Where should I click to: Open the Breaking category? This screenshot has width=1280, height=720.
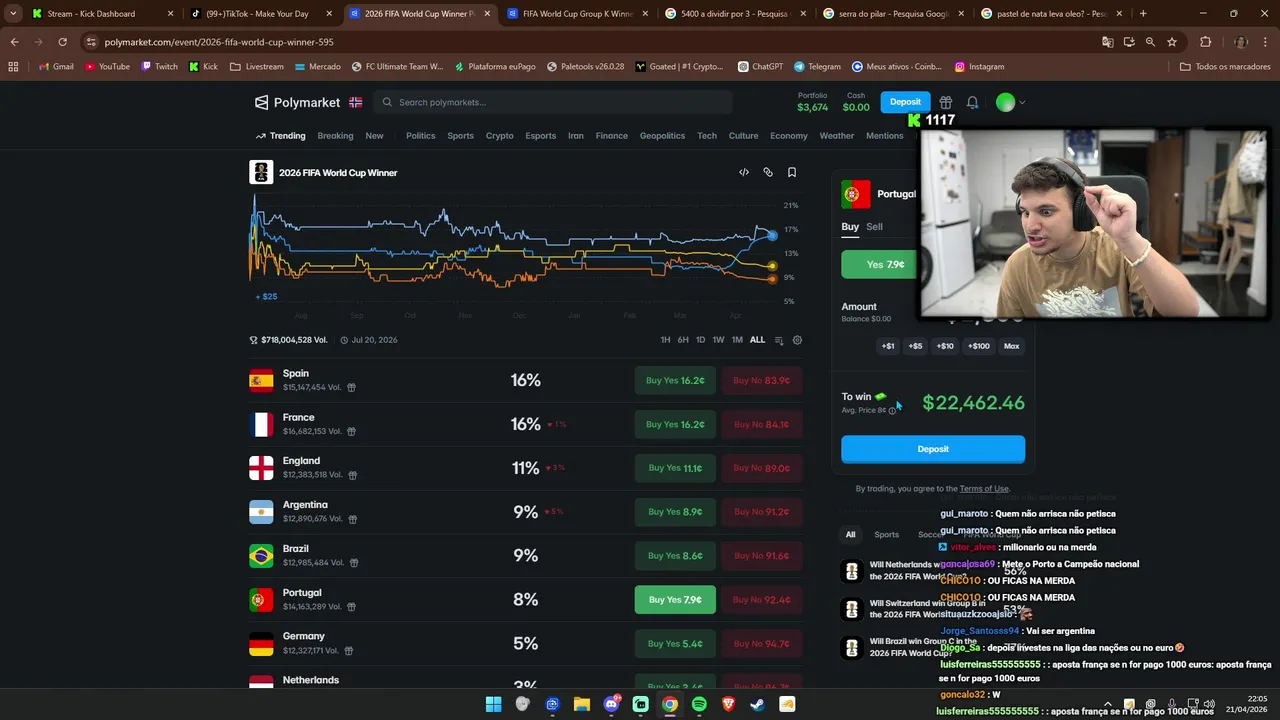[335, 136]
